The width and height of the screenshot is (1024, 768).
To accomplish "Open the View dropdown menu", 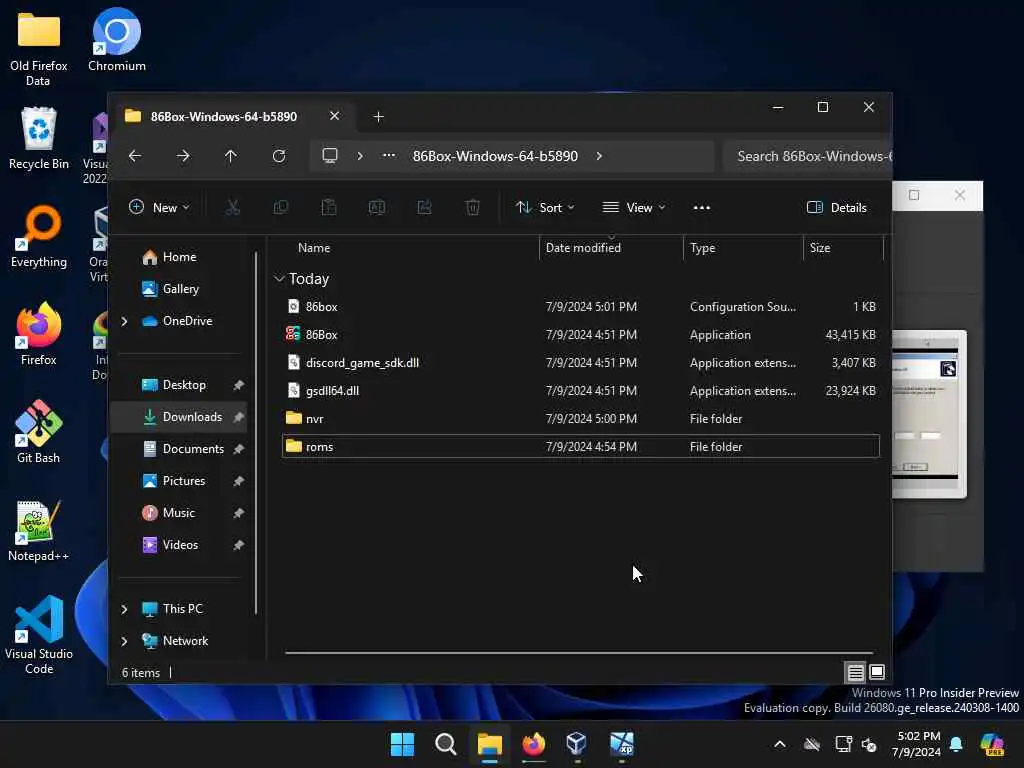I will coord(633,208).
